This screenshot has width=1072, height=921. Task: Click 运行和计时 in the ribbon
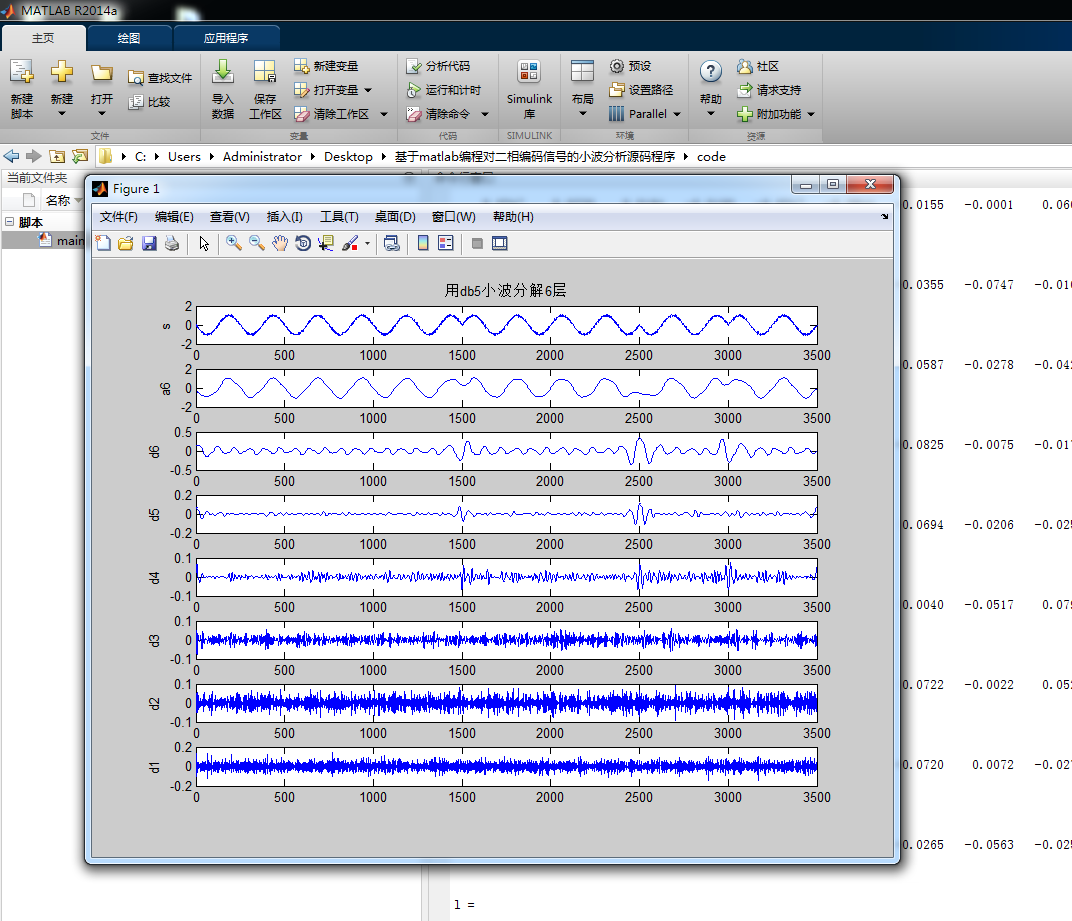(443, 90)
